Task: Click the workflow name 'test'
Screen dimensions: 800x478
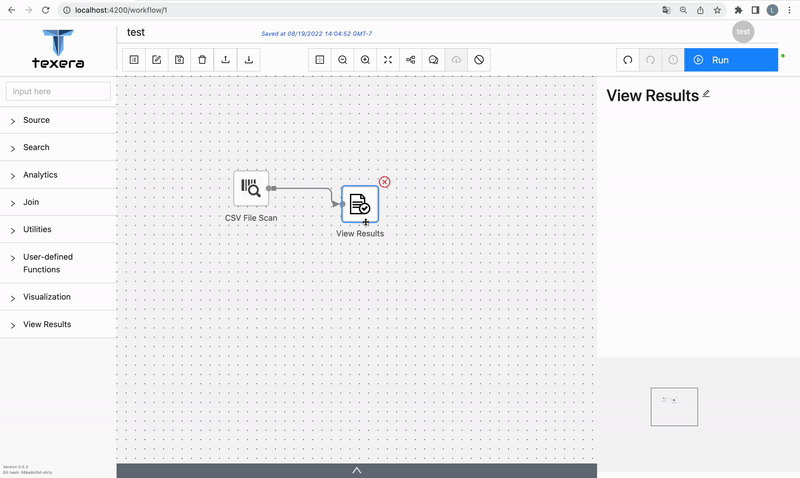Action: click(x=136, y=32)
